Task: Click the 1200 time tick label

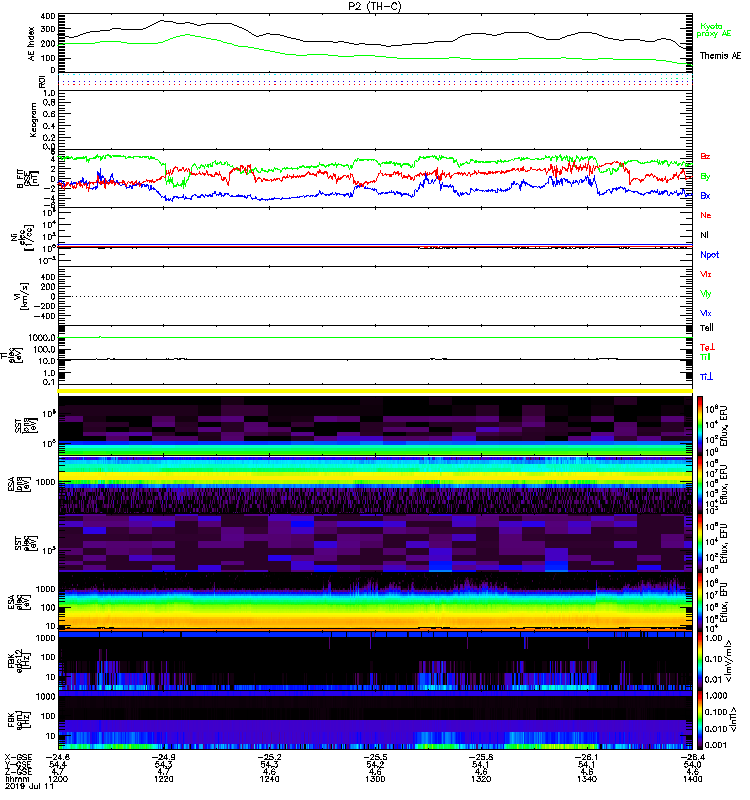Action: coord(58,779)
